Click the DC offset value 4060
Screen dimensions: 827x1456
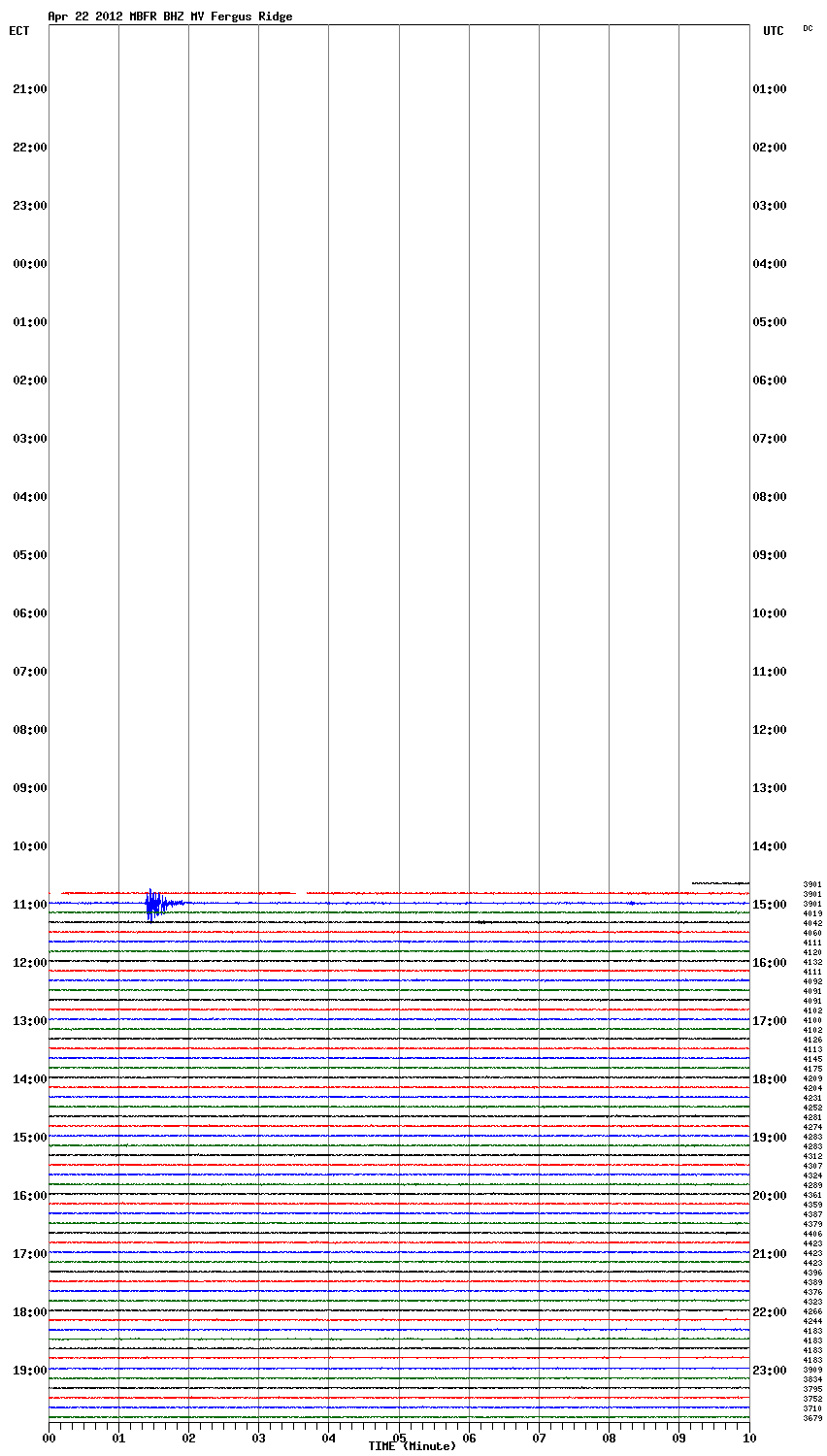[x=812, y=933]
